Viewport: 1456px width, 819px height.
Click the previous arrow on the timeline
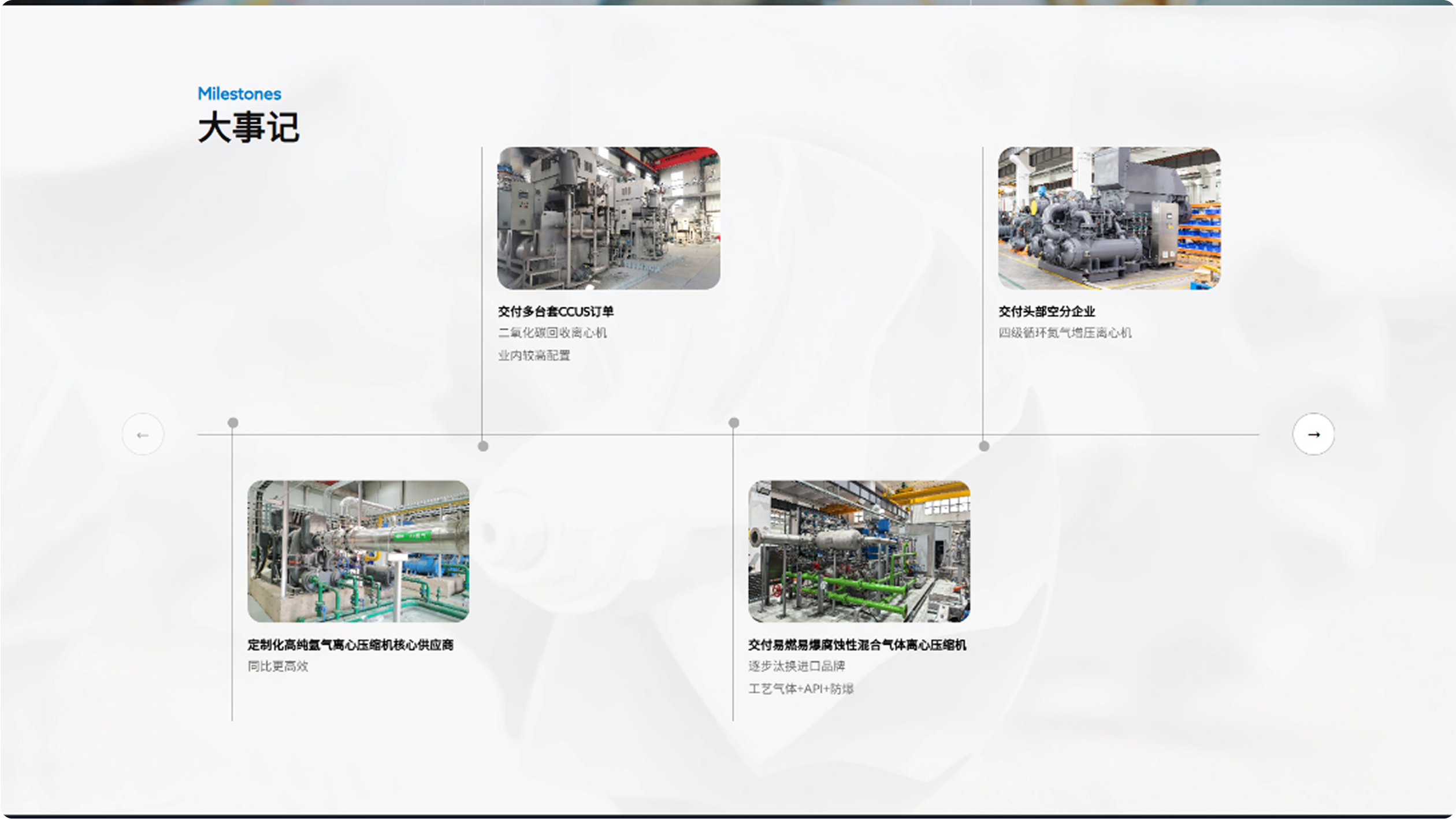(143, 434)
